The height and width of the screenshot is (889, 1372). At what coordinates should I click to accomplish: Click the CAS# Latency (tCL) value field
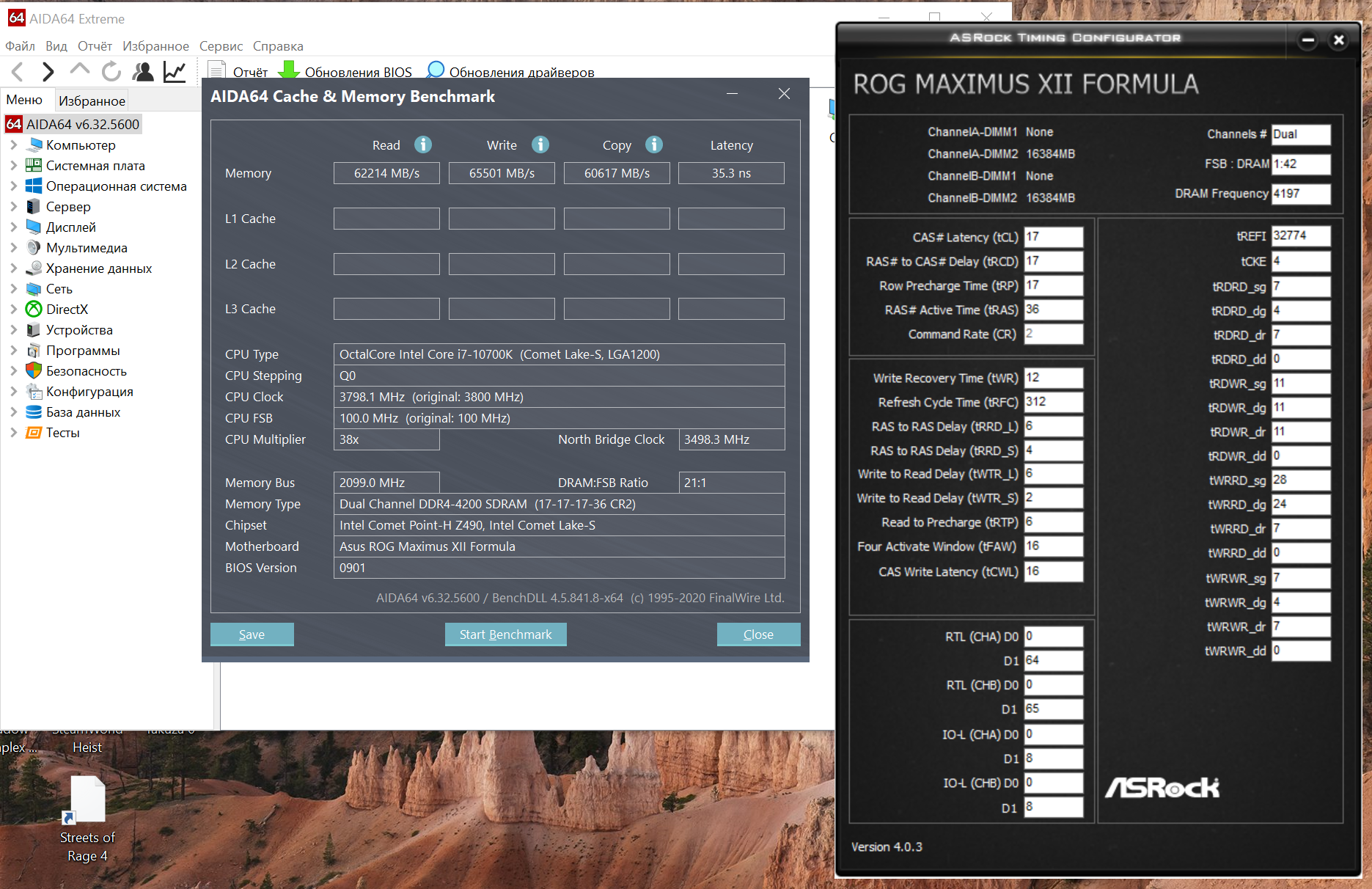pos(1053,237)
